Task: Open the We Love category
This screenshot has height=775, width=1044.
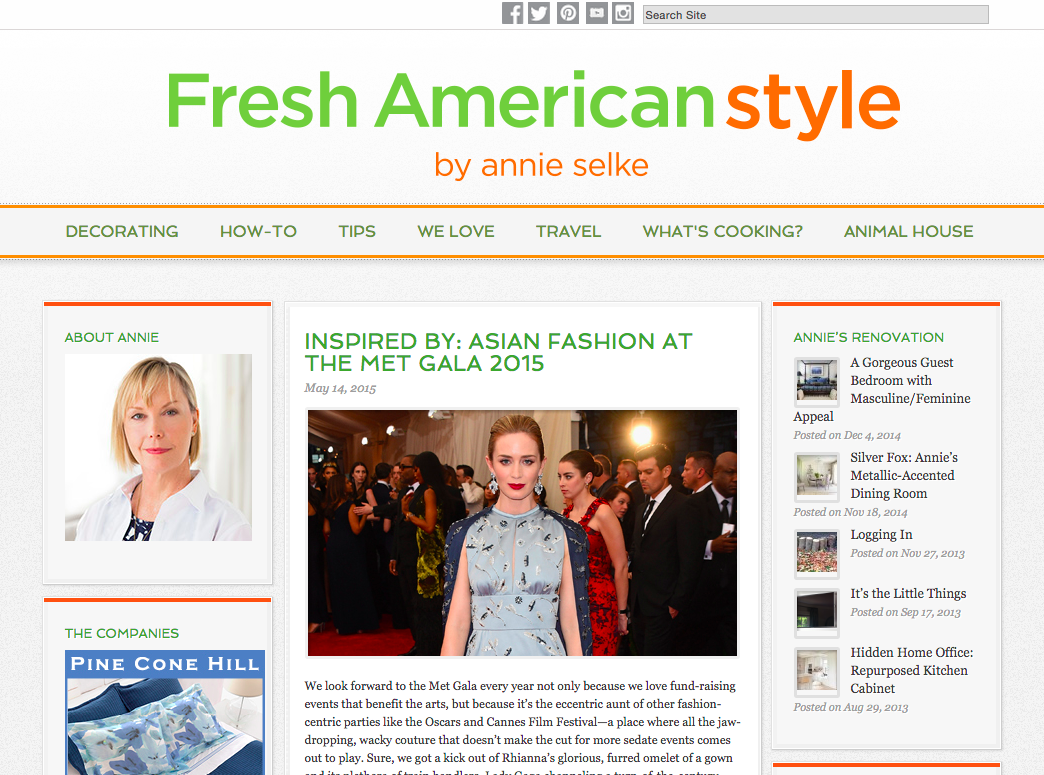Action: tap(456, 231)
